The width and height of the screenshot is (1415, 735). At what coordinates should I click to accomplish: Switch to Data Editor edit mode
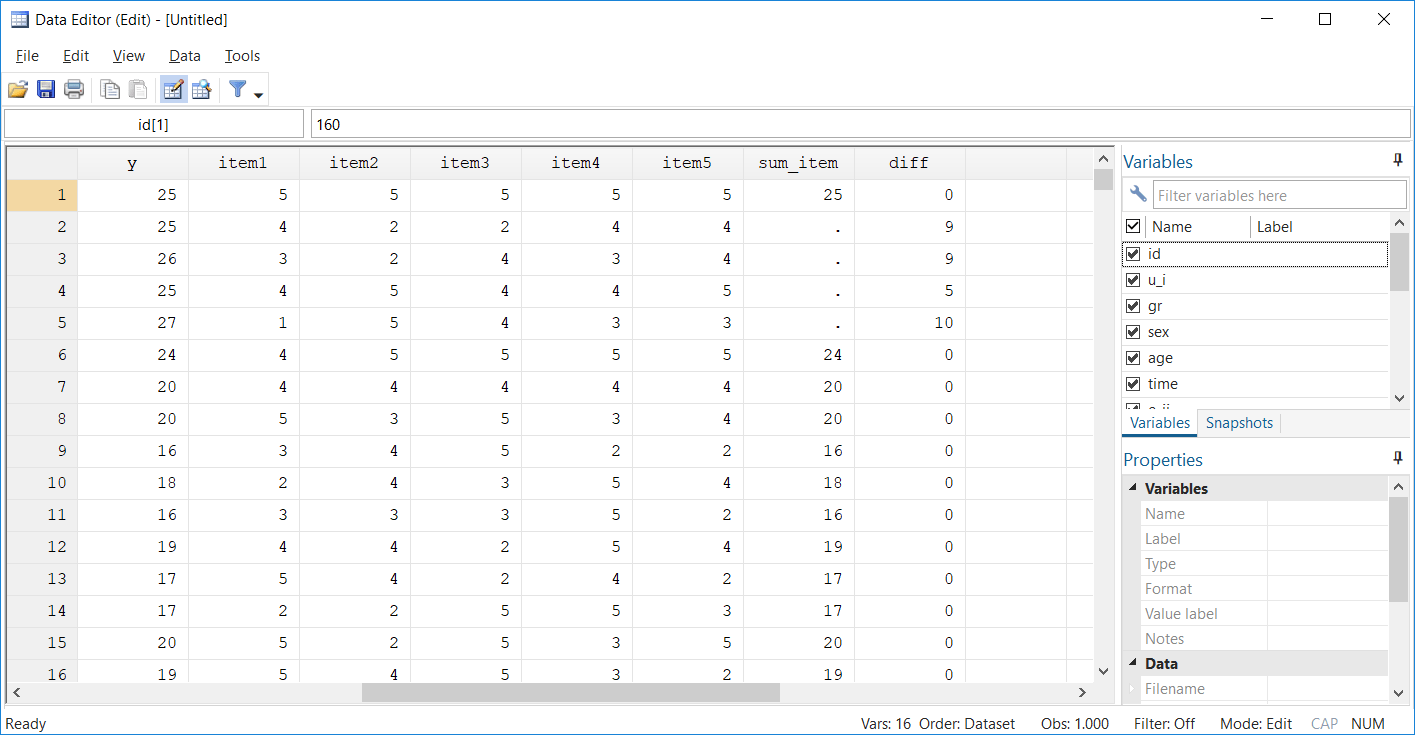173,89
